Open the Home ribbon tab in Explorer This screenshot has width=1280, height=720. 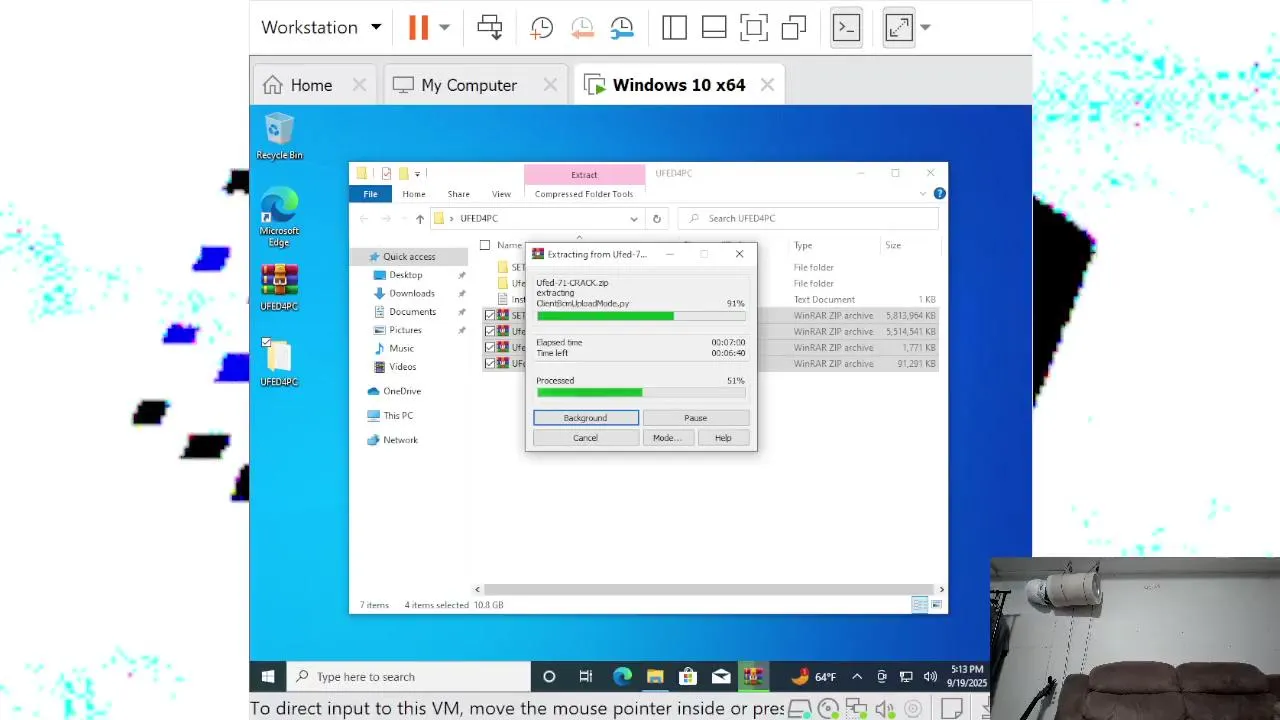[413, 194]
